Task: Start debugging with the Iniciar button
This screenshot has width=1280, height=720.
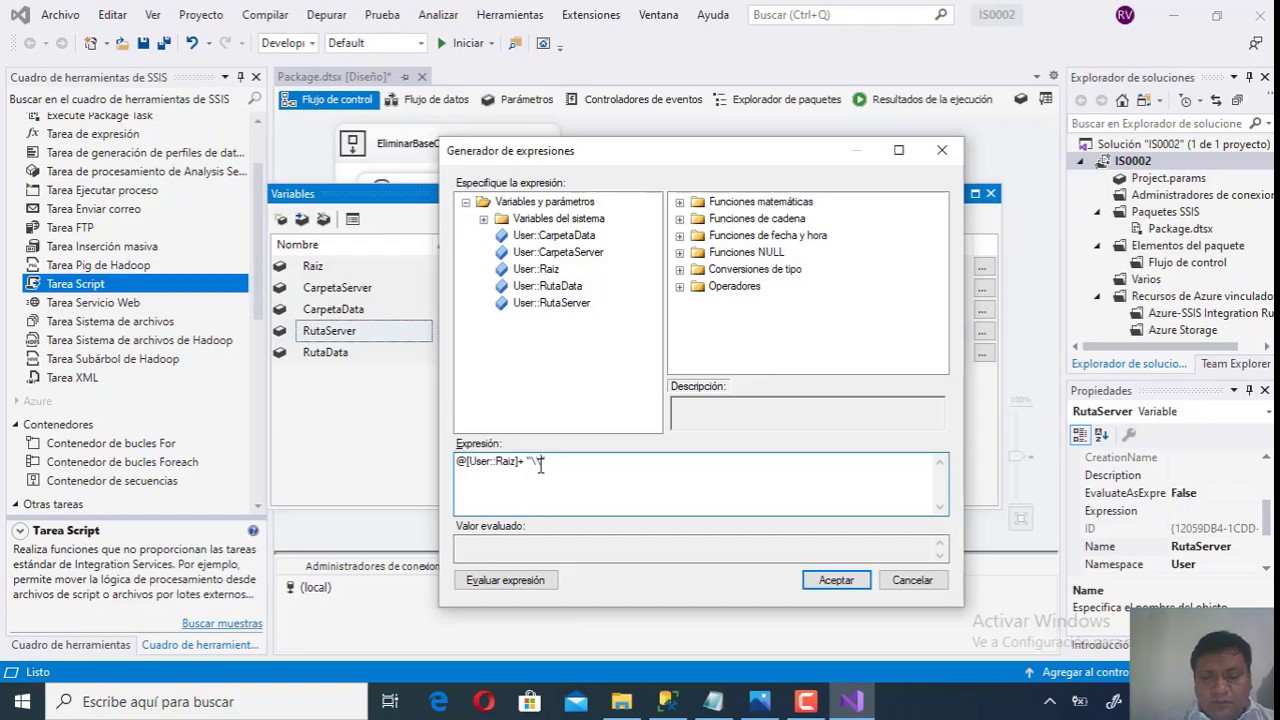Action: [459, 43]
